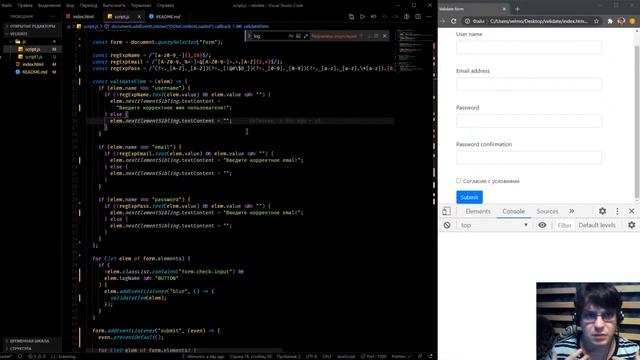This screenshot has width=640, height=360.
Task: Open index.html in the explorer tree
Action: 33,64
